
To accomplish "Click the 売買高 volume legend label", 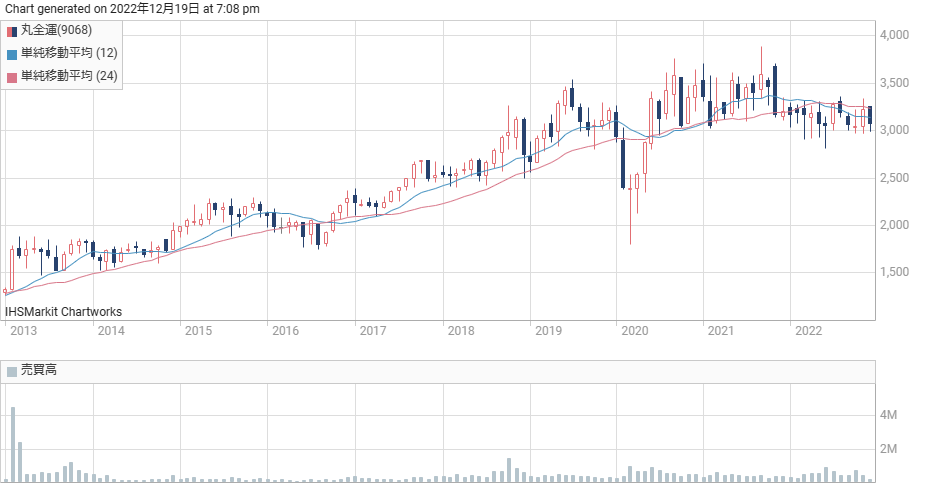I will pyautogui.click(x=39, y=370).
